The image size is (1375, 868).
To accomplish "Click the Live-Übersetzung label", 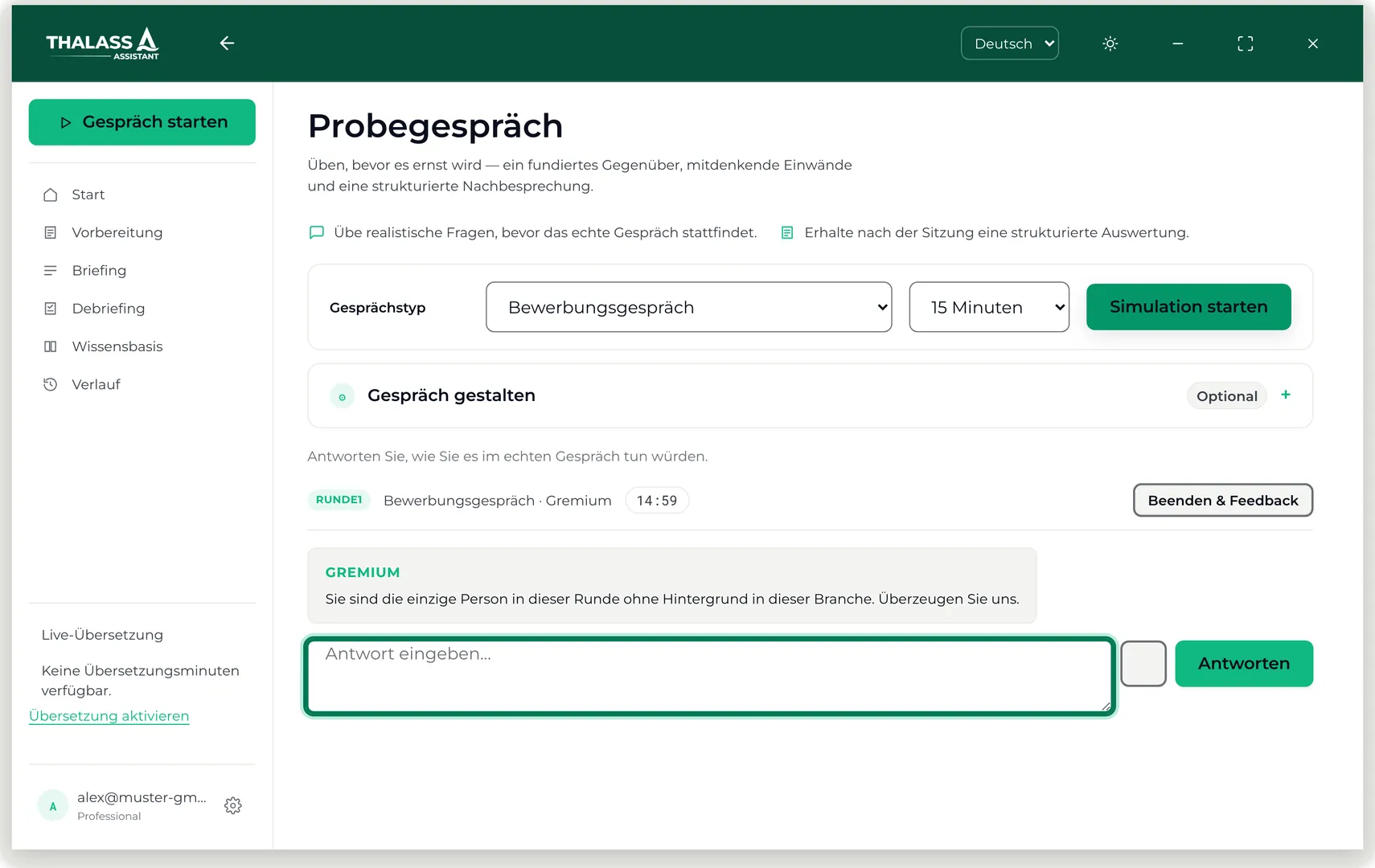I will pos(102,635).
